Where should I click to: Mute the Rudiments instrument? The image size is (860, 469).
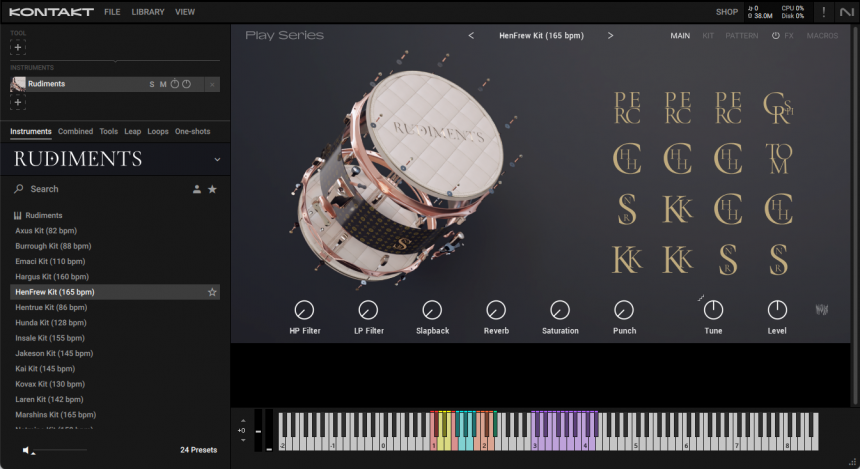click(163, 84)
